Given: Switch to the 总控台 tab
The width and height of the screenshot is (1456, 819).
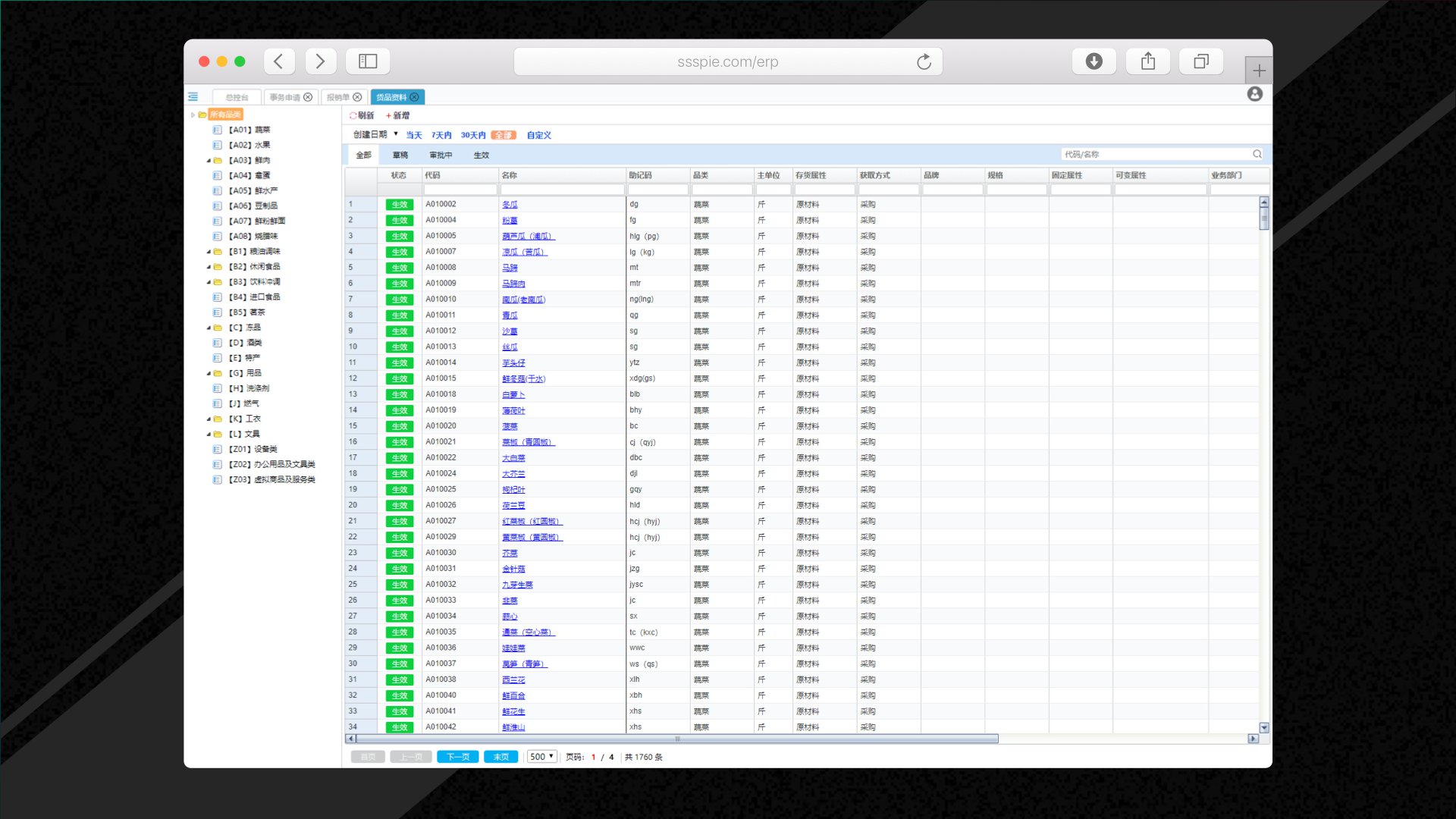Looking at the screenshot, I should point(237,97).
